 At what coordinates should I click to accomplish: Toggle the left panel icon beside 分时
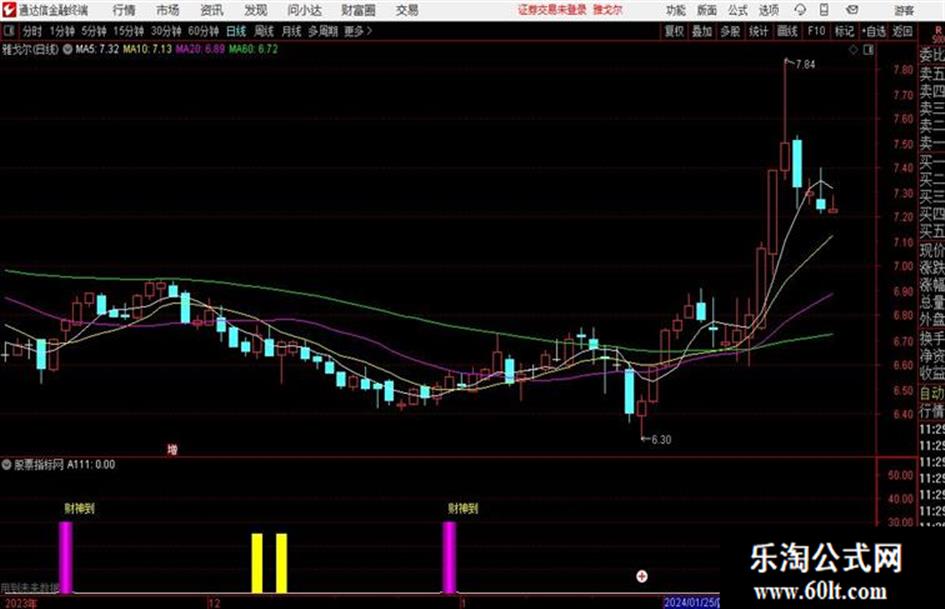pos(8,31)
